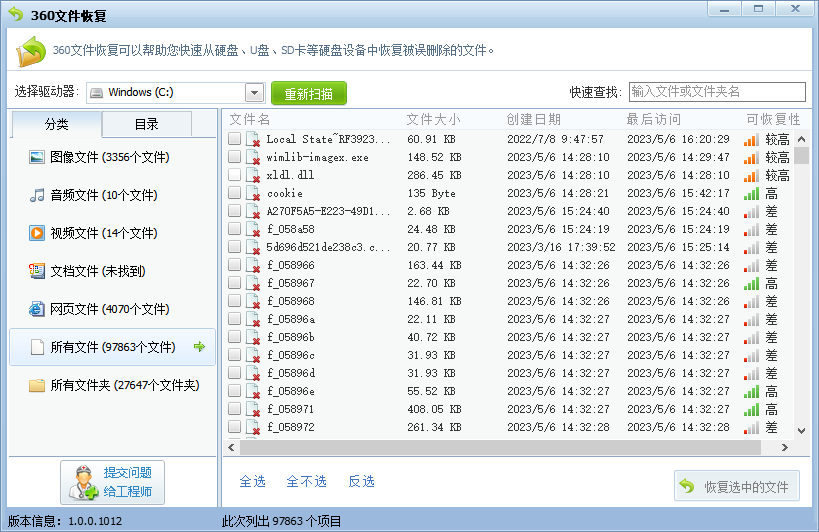Click the engineer doctor icon at the bottom left

(84, 482)
